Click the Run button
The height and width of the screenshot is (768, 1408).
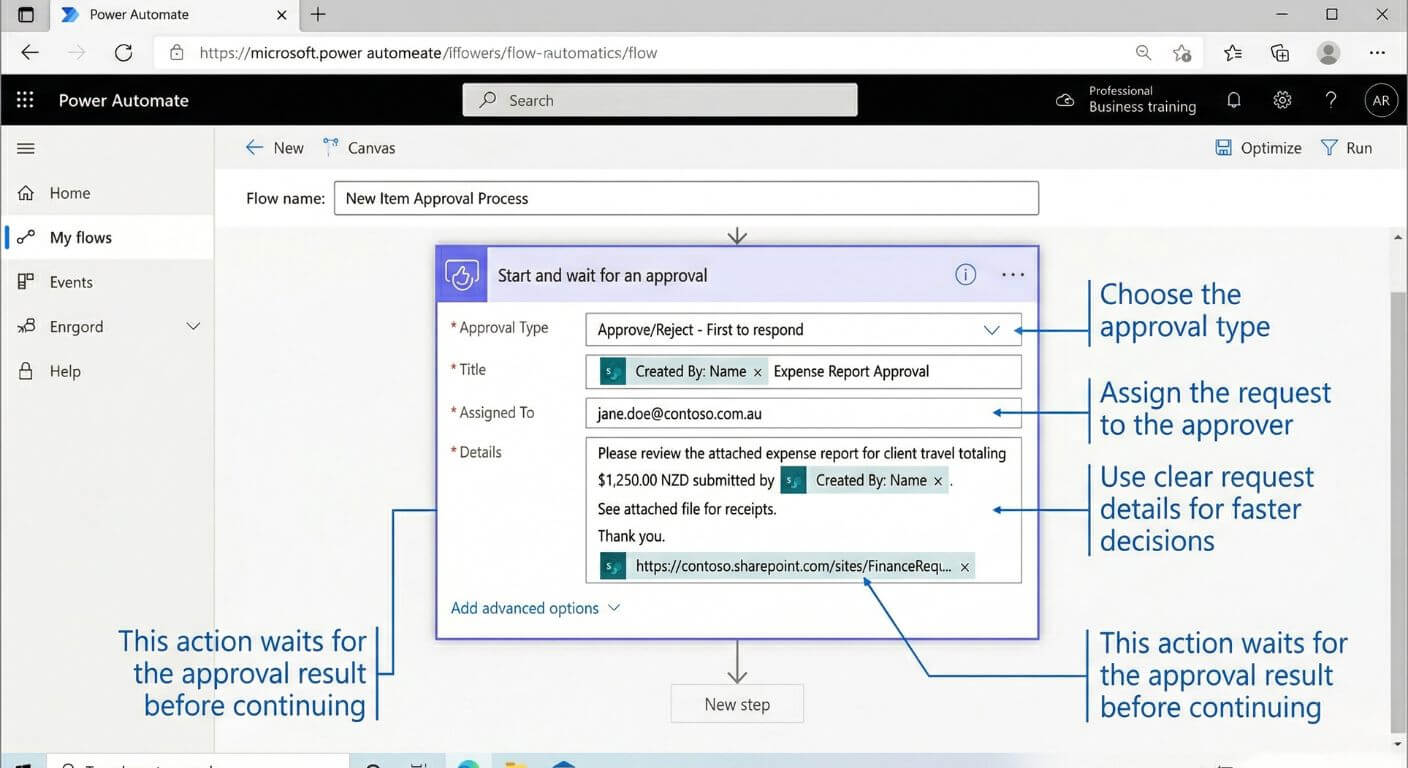click(x=1346, y=148)
